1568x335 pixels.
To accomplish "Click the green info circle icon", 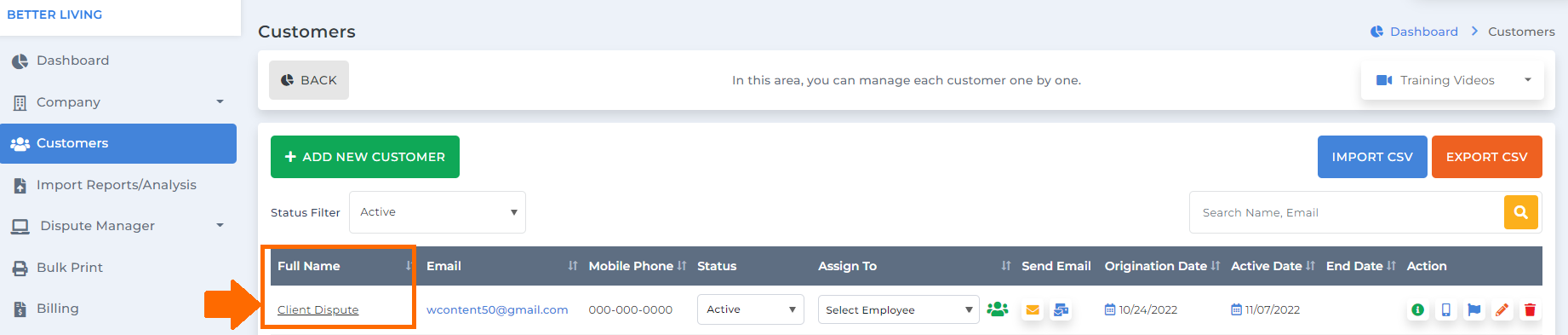I will 1417,310.
